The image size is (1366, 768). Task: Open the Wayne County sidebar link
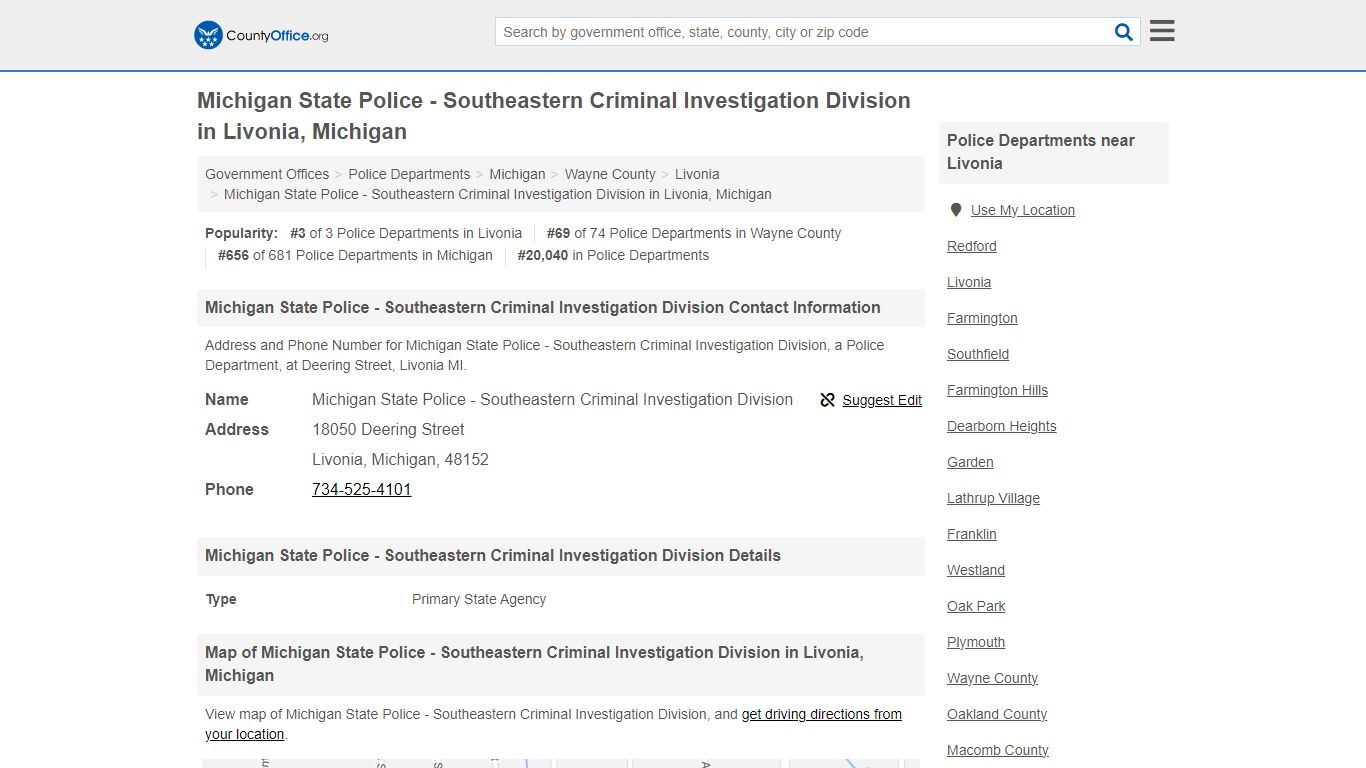pos(992,678)
